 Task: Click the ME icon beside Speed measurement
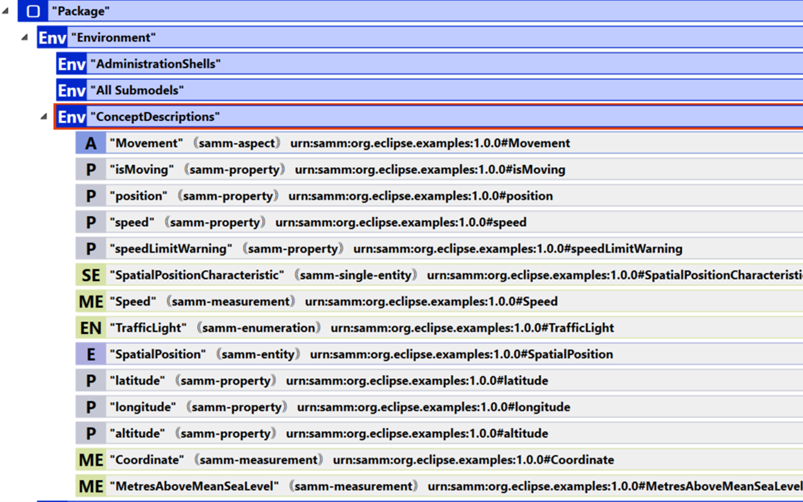point(91,301)
